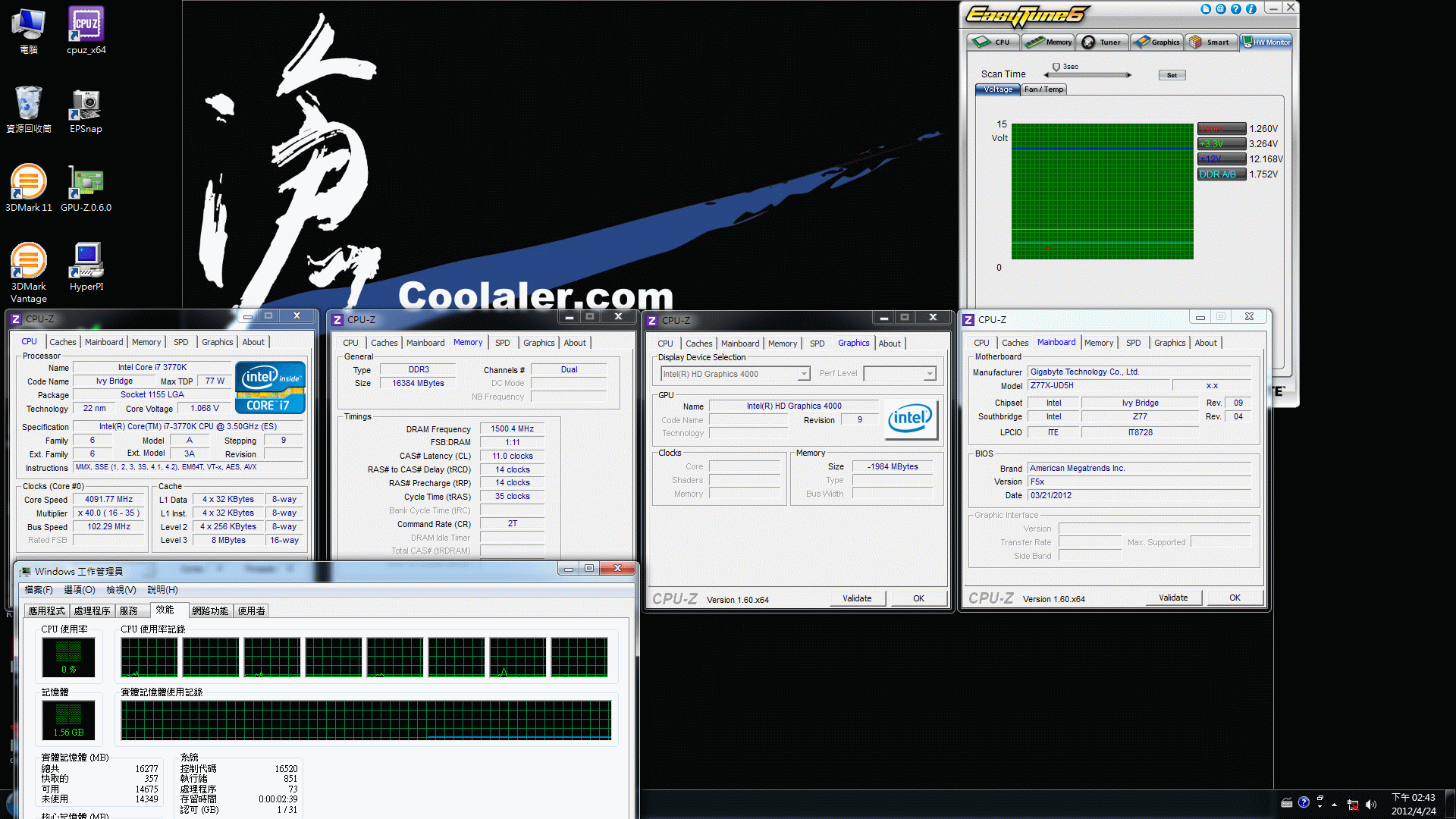Viewport: 1456px width, 819px height.
Task: Click EasyTune6 email @ icon
Action: point(1221,9)
